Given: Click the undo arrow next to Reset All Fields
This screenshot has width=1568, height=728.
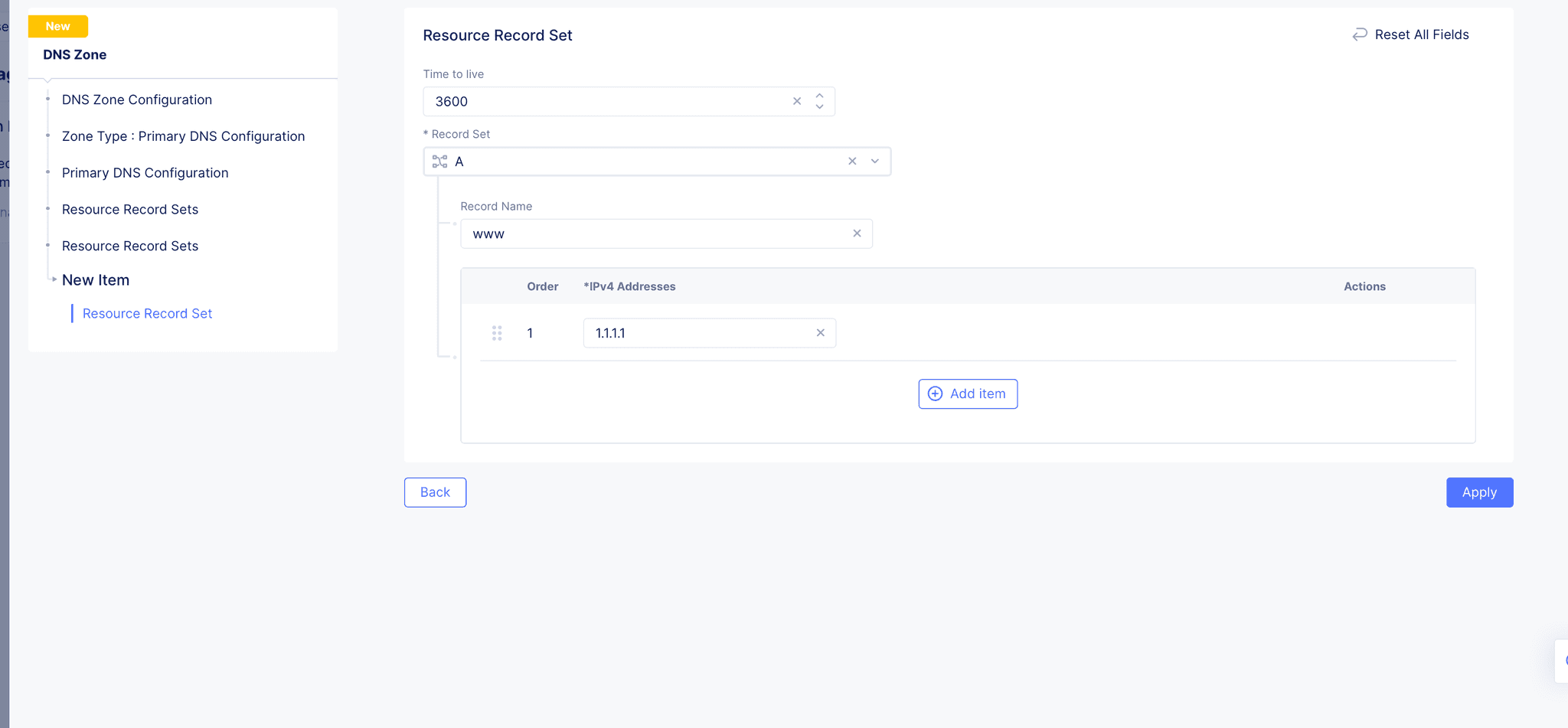Looking at the screenshot, I should 1359,34.
